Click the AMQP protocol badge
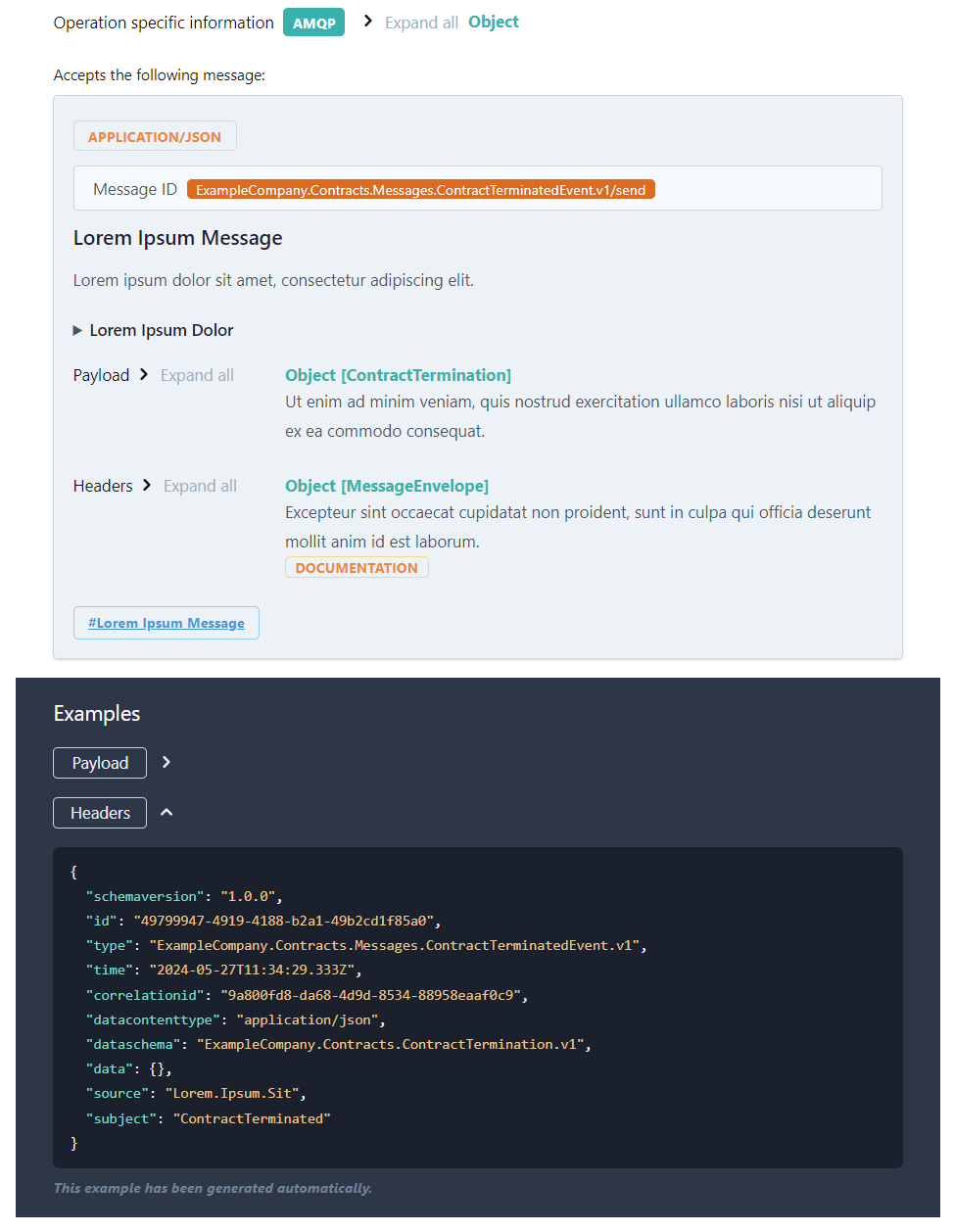 pyautogui.click(x=313, y=23)
